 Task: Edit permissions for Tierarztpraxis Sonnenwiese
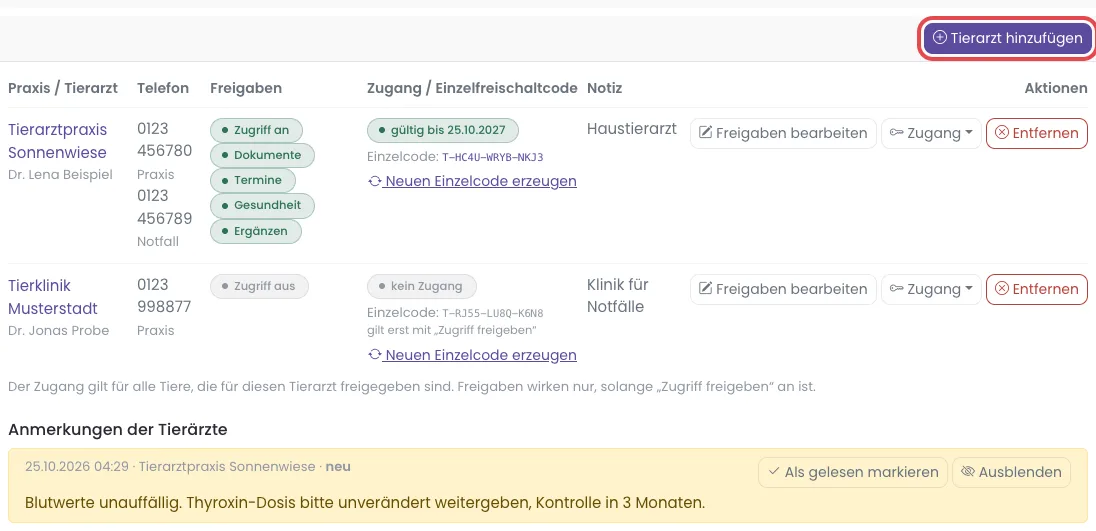tap(783, 133)
